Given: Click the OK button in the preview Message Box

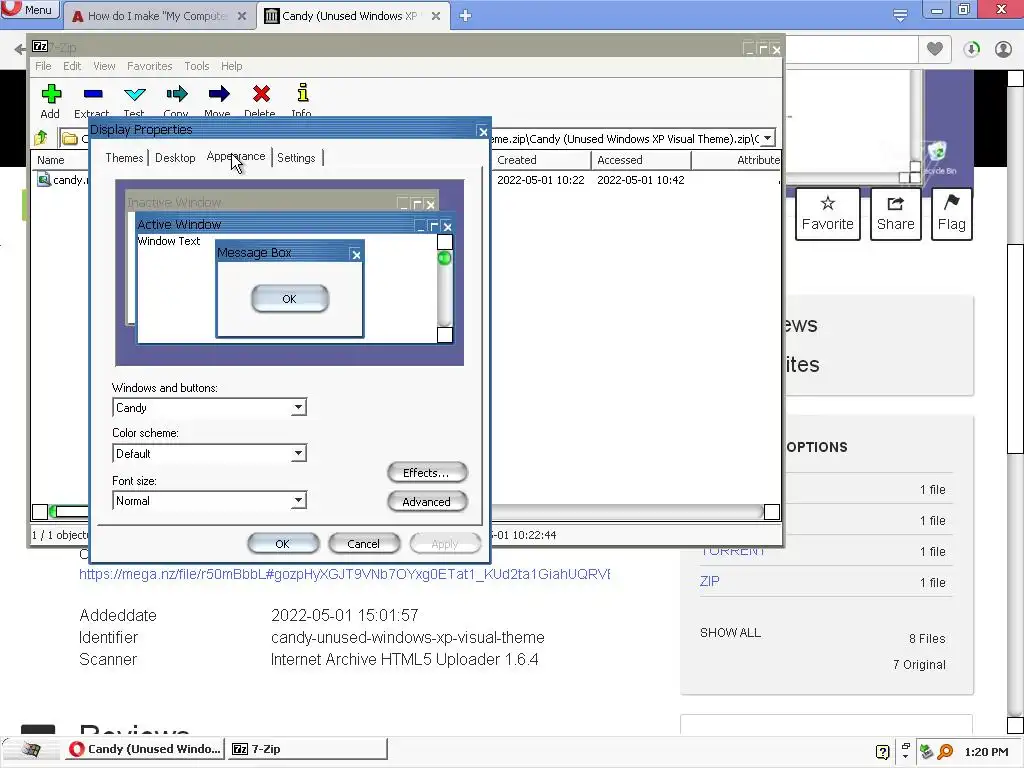Looking at the screenshot, I should pyautogui.click(x=290, y=298).
